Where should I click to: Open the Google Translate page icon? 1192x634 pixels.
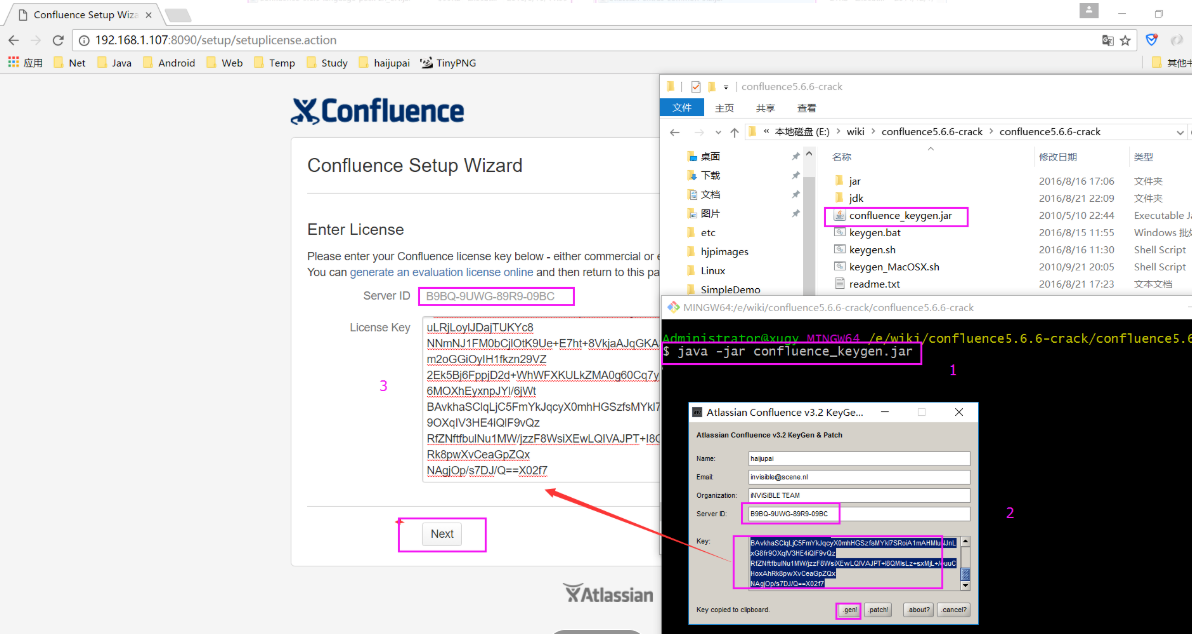[1108, 40]
